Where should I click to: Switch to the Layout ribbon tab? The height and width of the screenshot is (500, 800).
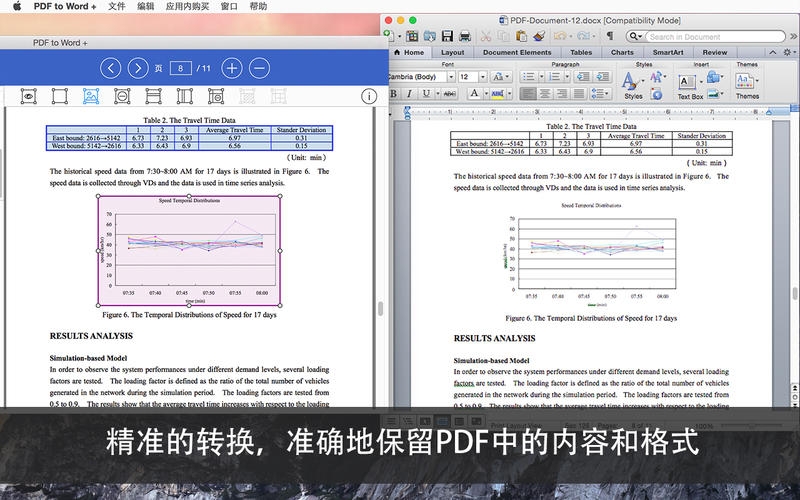coord(453,52)
